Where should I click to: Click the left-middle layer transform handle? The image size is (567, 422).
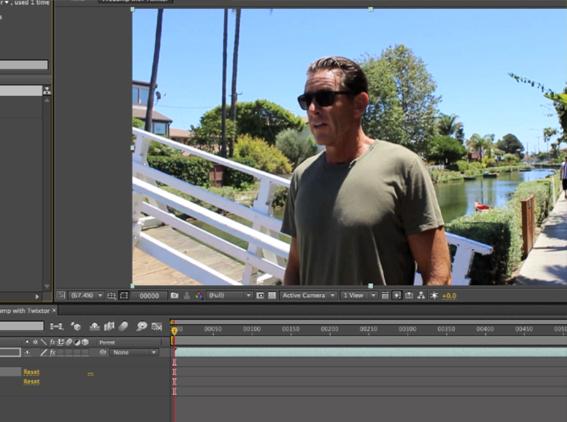pos(132,148)
